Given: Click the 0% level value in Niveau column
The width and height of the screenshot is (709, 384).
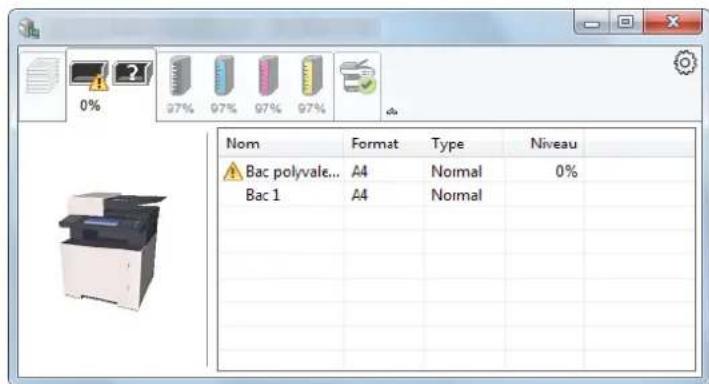Looking at the screenshot, I should [x=566, y=171].
